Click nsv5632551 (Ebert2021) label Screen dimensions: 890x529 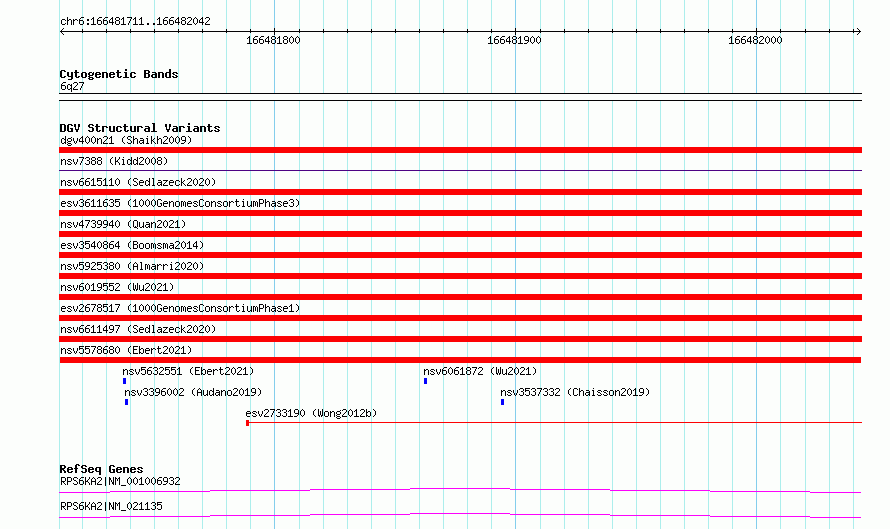pos(188,371)
